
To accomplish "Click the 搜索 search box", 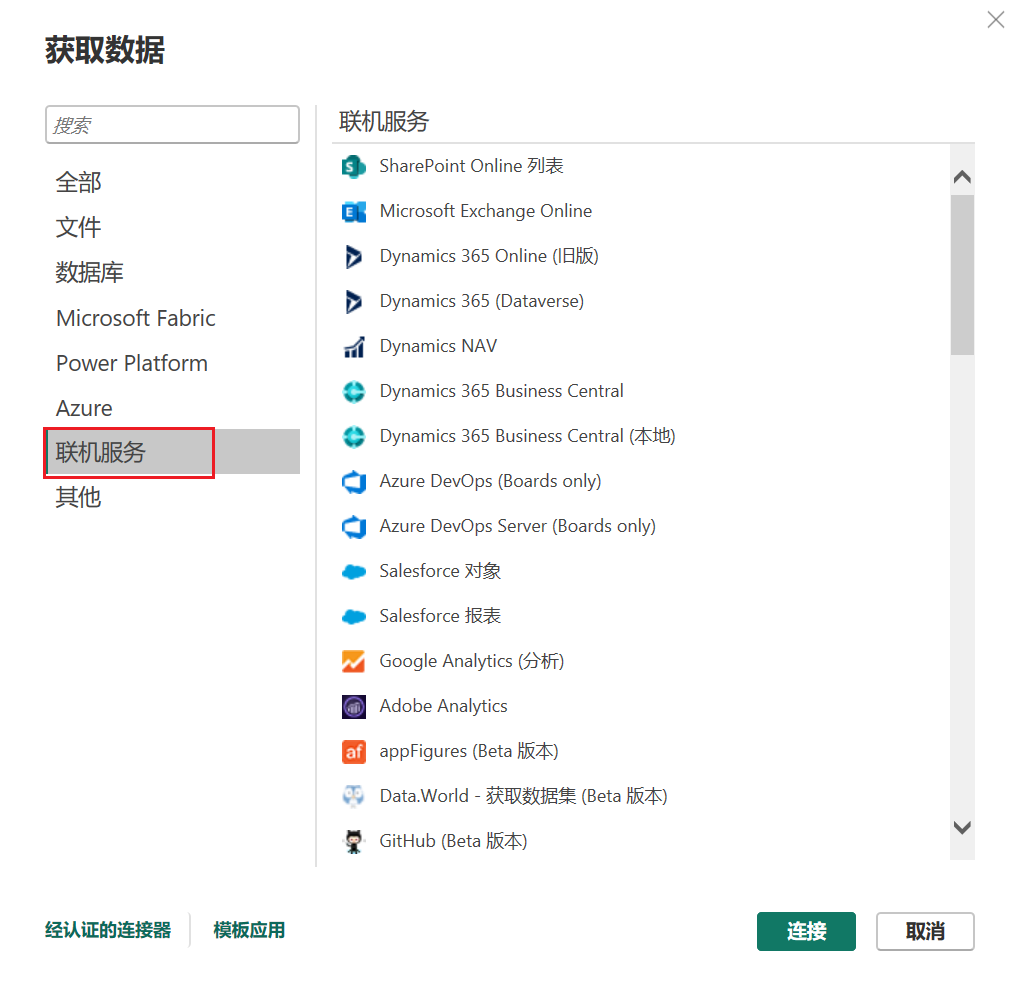I will tap(172, 125).
